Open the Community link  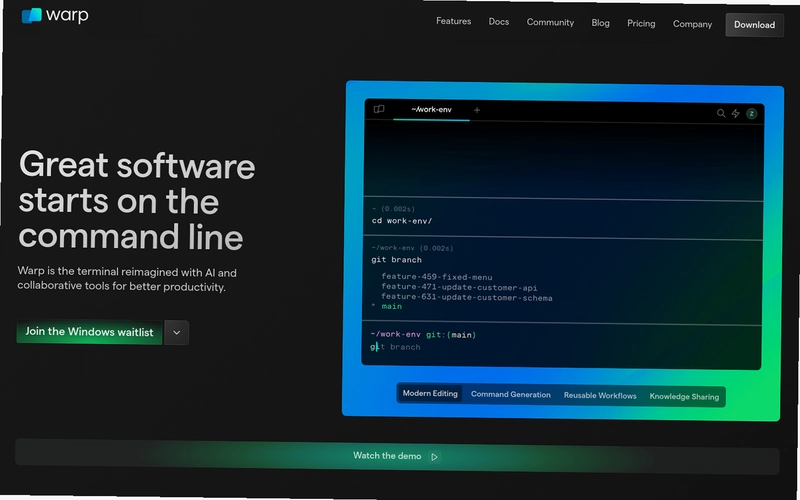(x=550, y=22)
